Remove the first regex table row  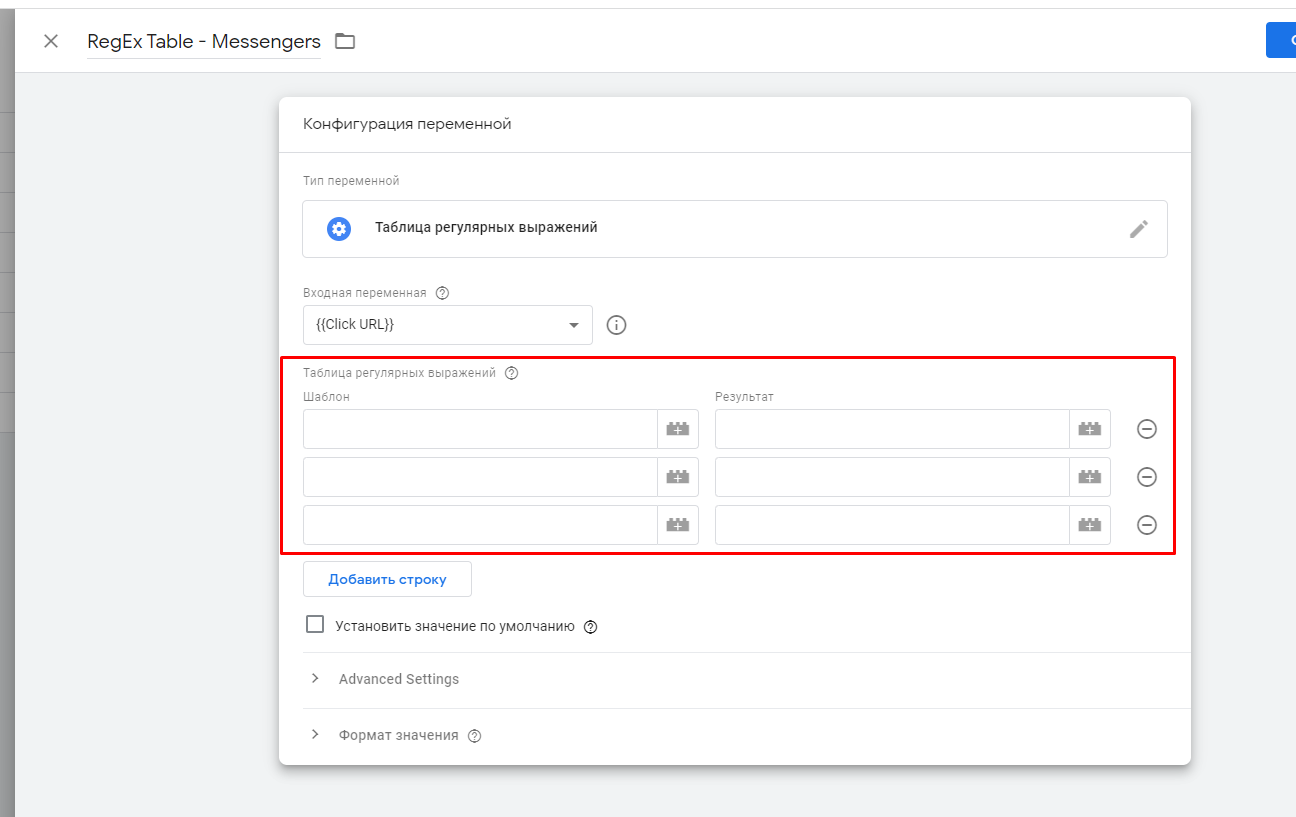(1147, 429)
